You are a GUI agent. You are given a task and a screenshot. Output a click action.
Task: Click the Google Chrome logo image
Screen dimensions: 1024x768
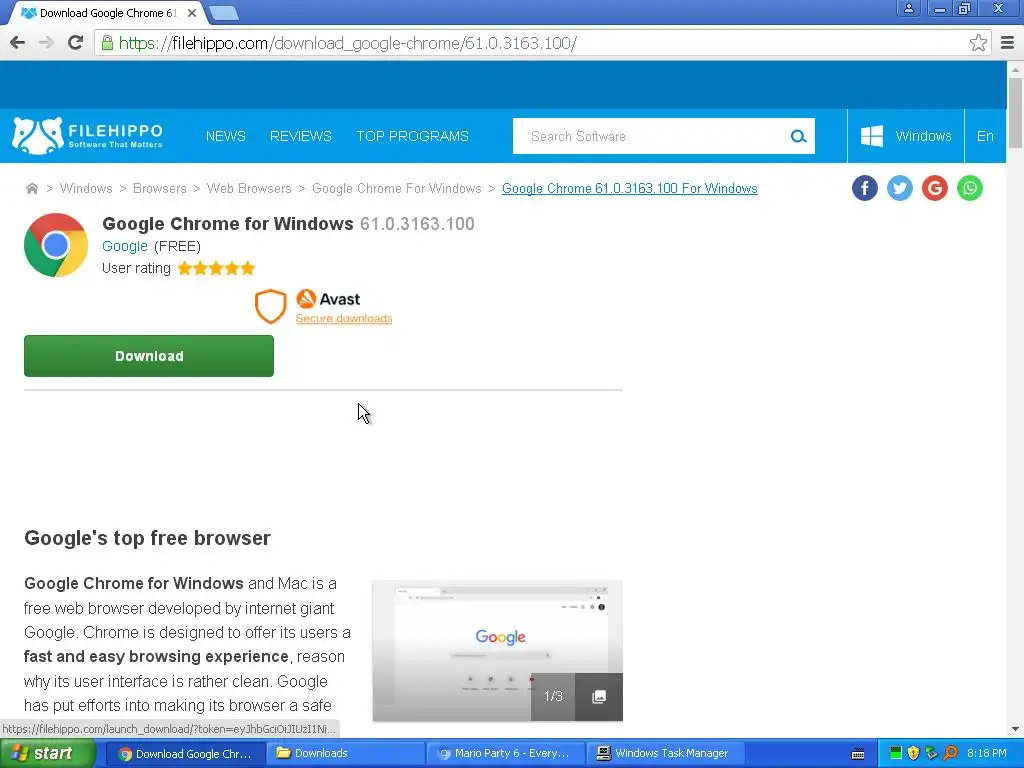[x=56, y=245]
